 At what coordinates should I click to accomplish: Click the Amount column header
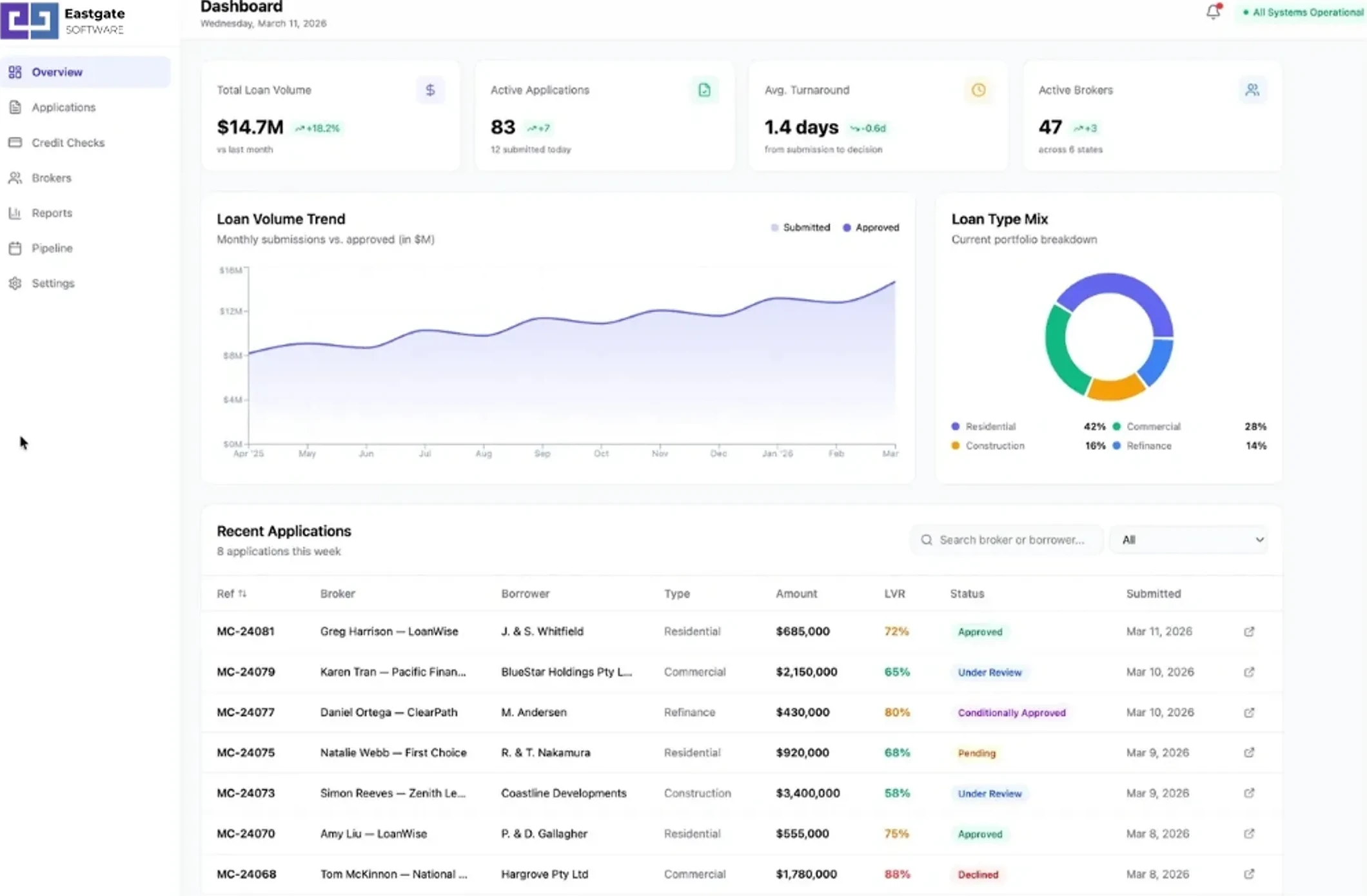tap(796, 594)
